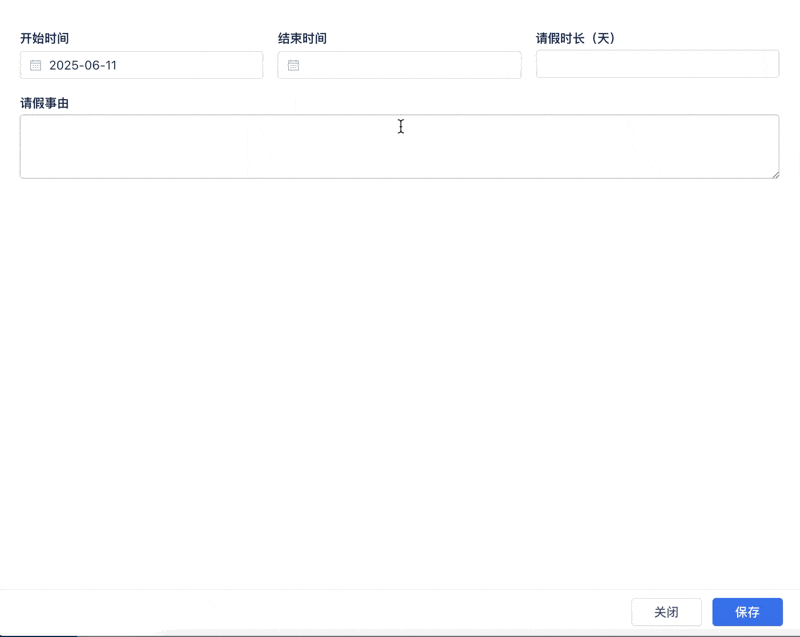Screen dimensions: 800x637
Task: Click the right end of 请假时长 input
Action: [765, 64]
